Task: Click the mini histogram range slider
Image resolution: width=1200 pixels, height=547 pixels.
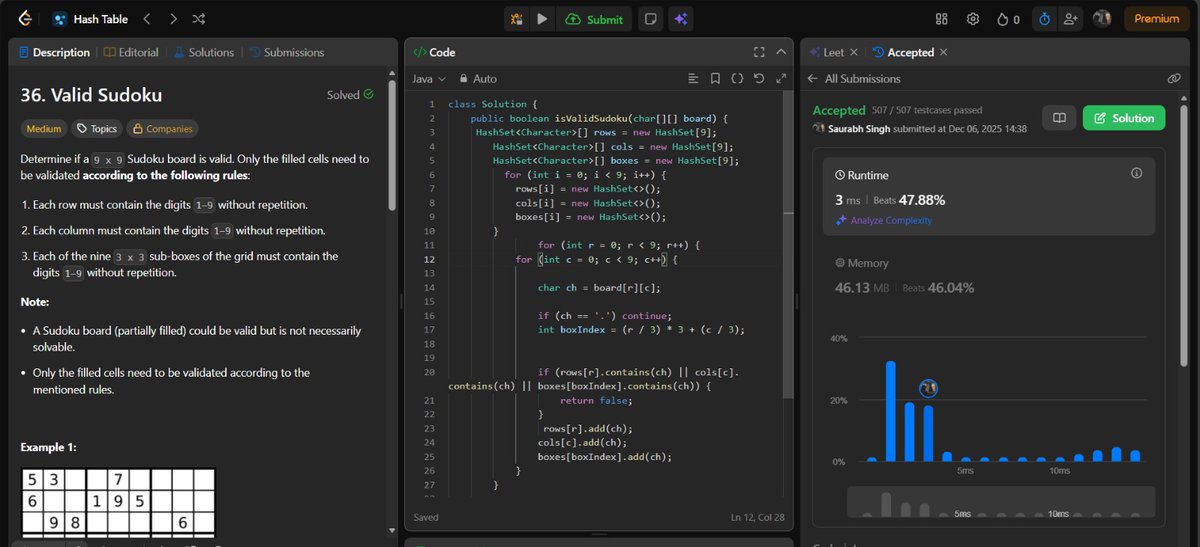Action: coord(1001,503)
